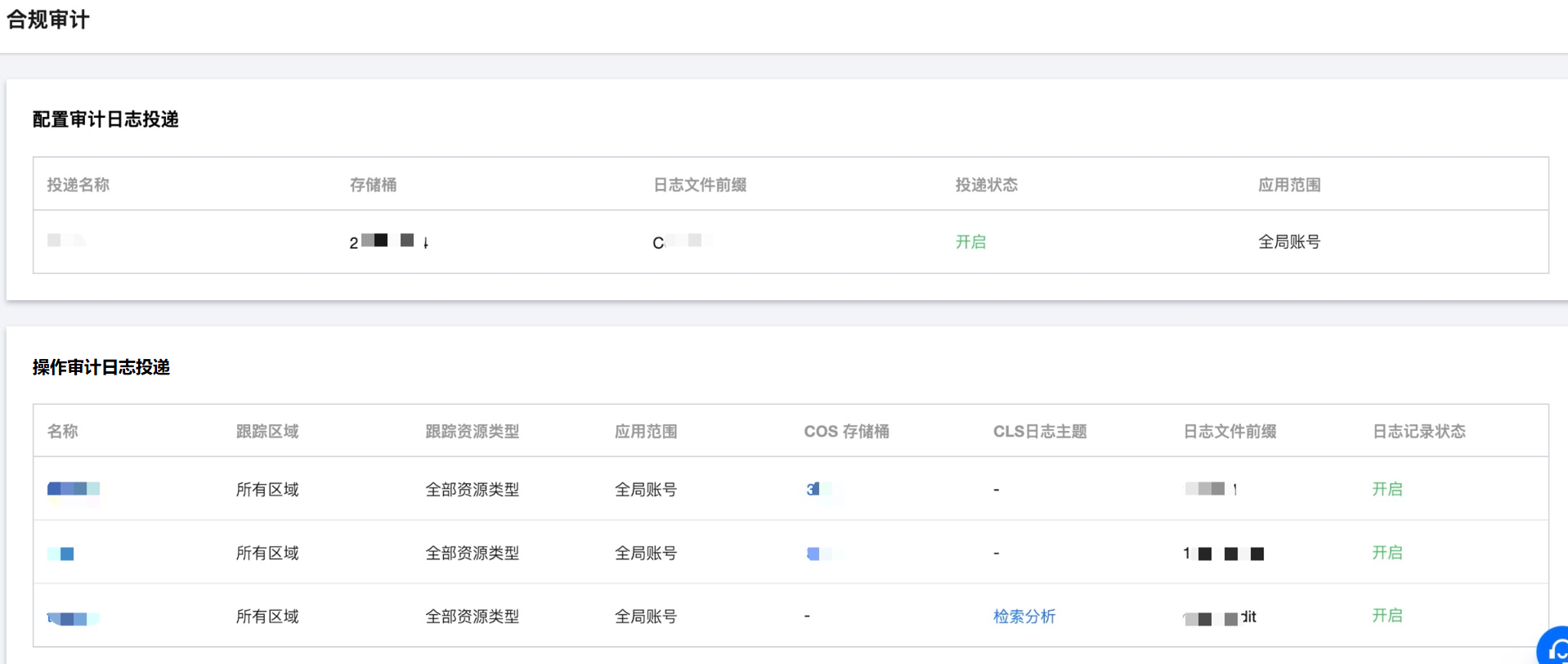The width and height of the screenshot is (1568, 664).
Task: Click the 跟踪资源类型 column header
Action: click(472, 431)
